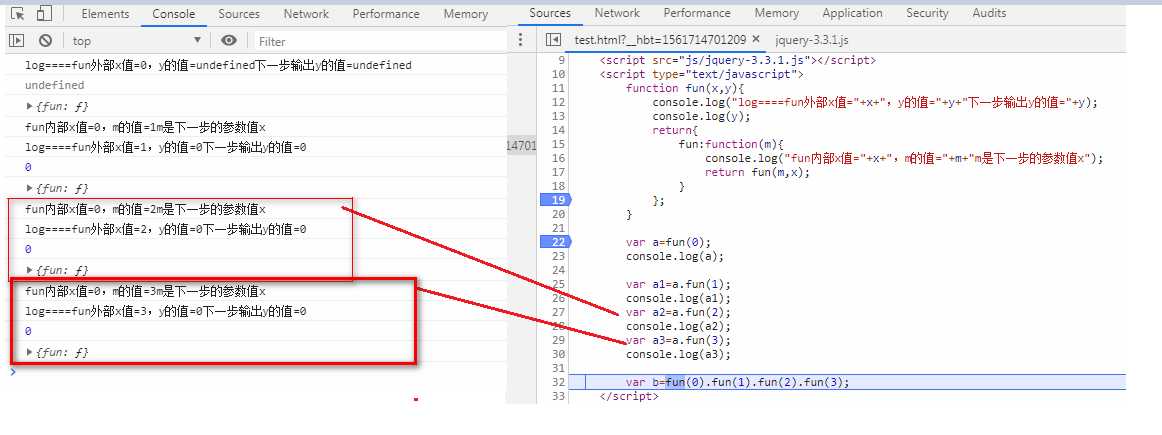The image size is (1162, 435).
Task: Click the closing '</script>' tag line
Action: tap(628, 396)
